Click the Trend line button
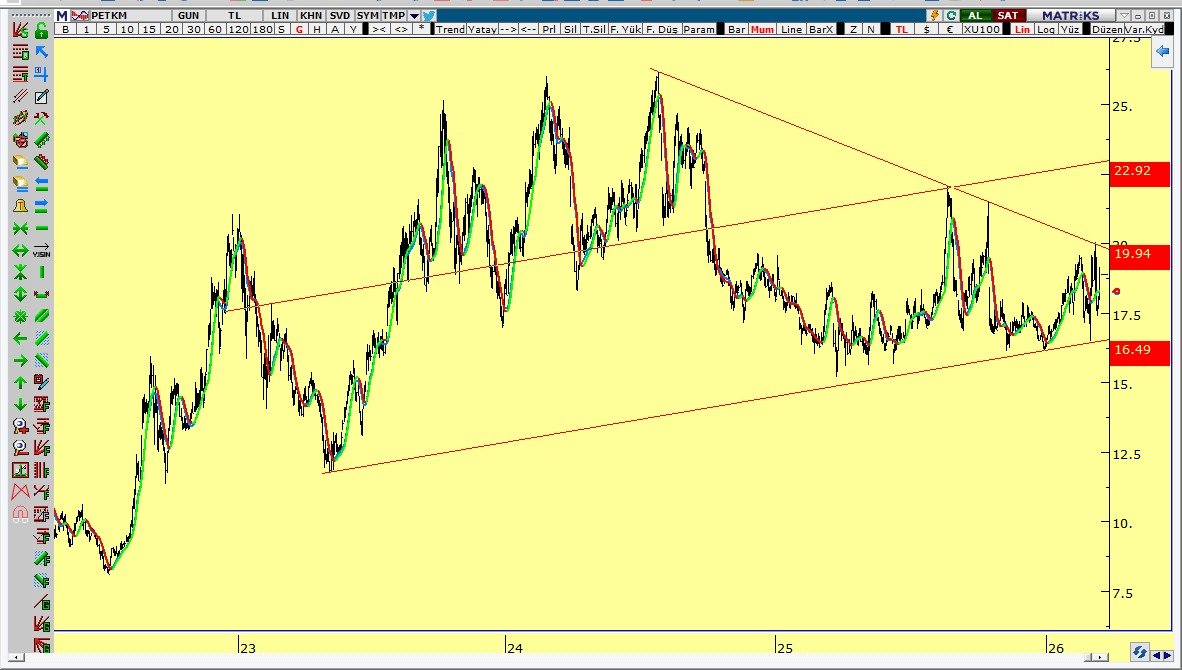 point(450,29)
